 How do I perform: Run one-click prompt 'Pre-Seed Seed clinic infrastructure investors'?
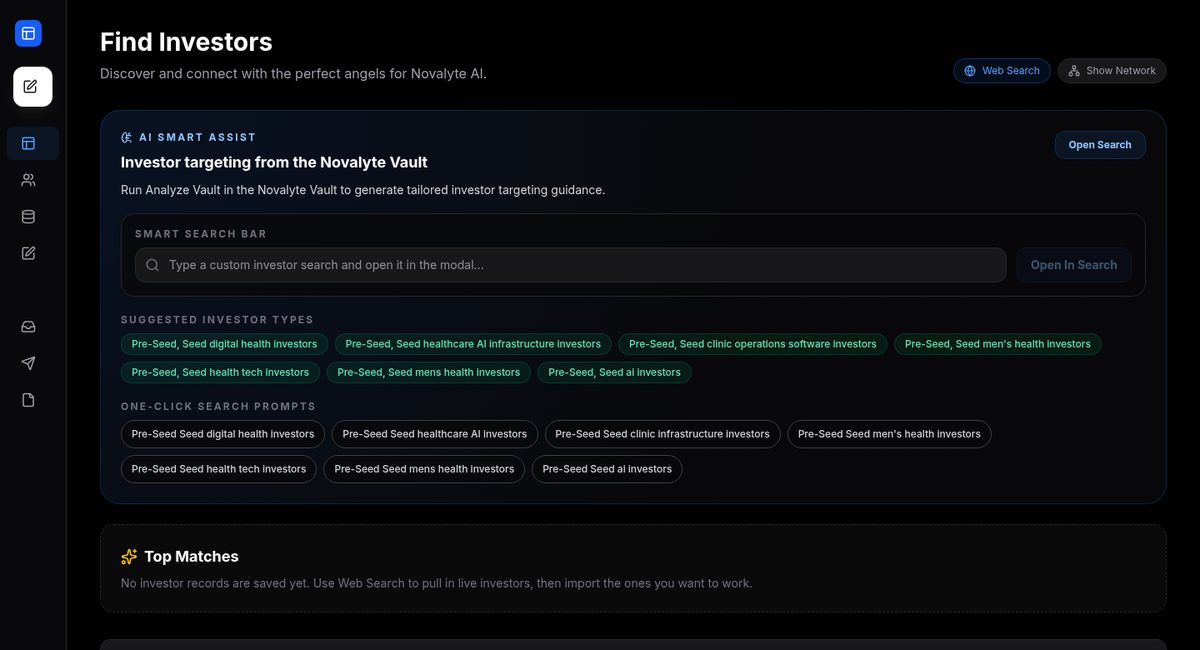663,434
